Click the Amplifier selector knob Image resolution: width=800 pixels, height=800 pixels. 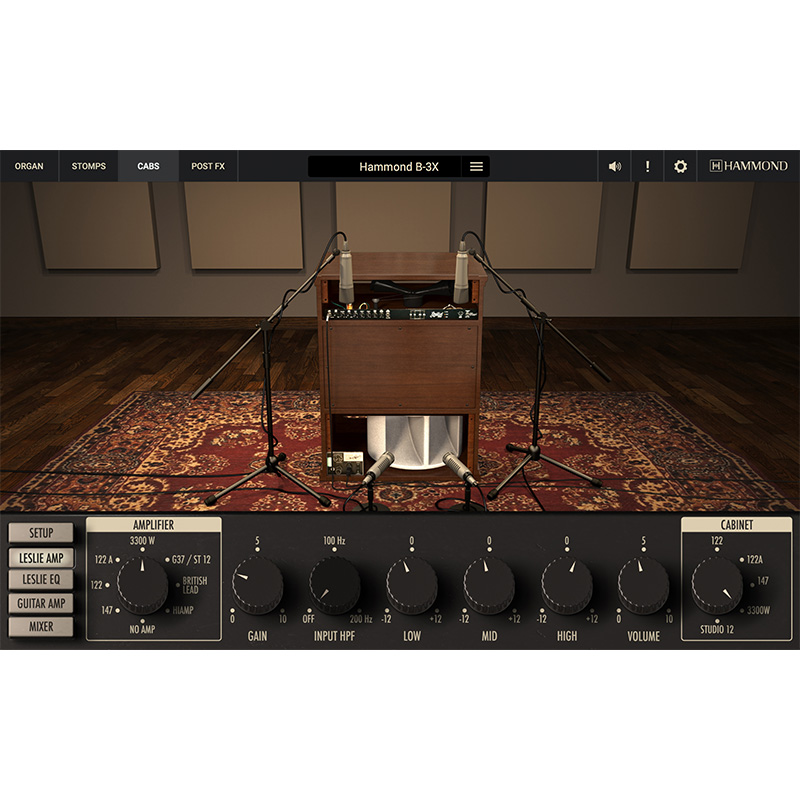pyautogui.click(x=142, y=585)
